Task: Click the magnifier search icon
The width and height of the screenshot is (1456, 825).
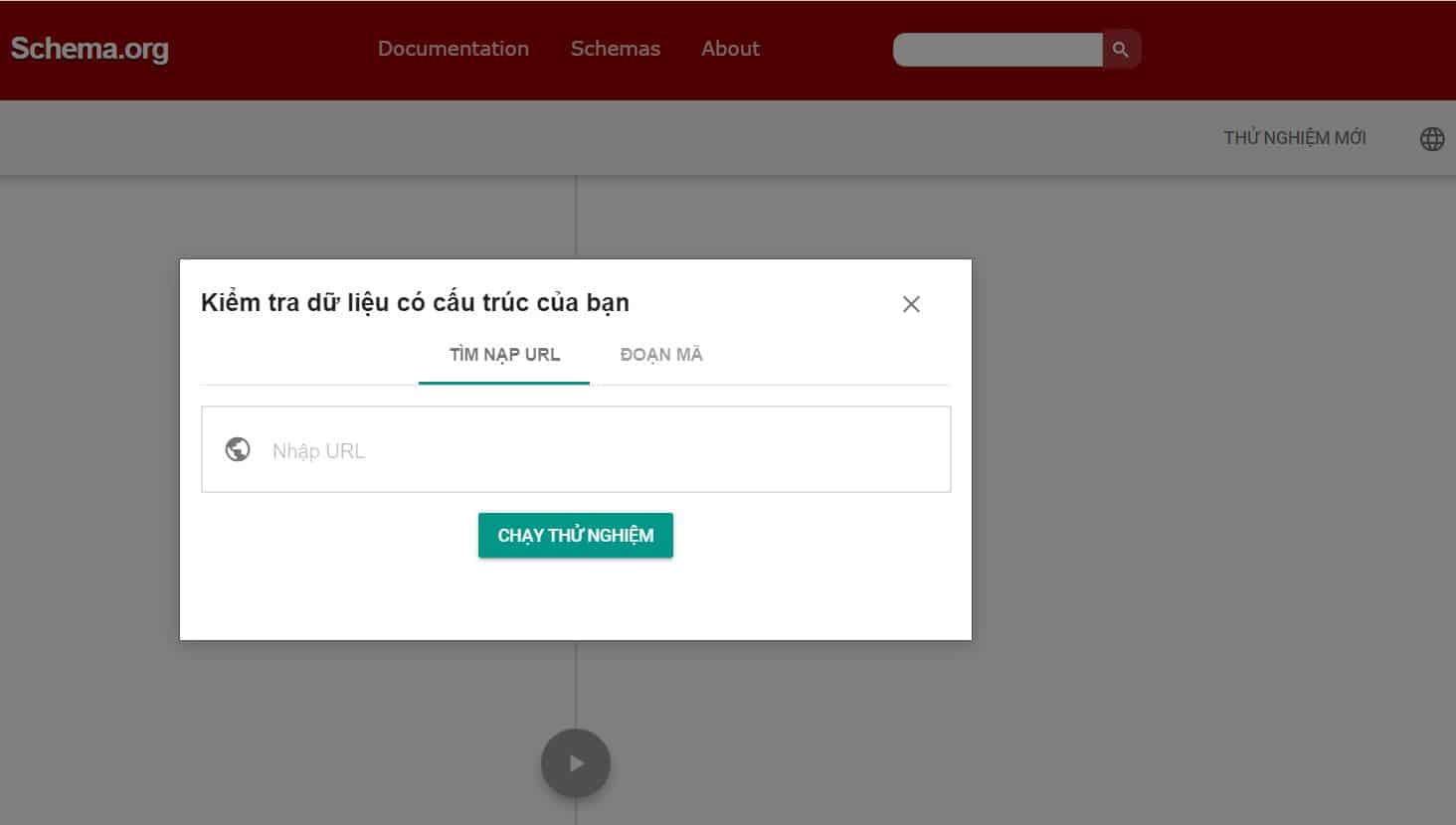Action: point(1121,49)
